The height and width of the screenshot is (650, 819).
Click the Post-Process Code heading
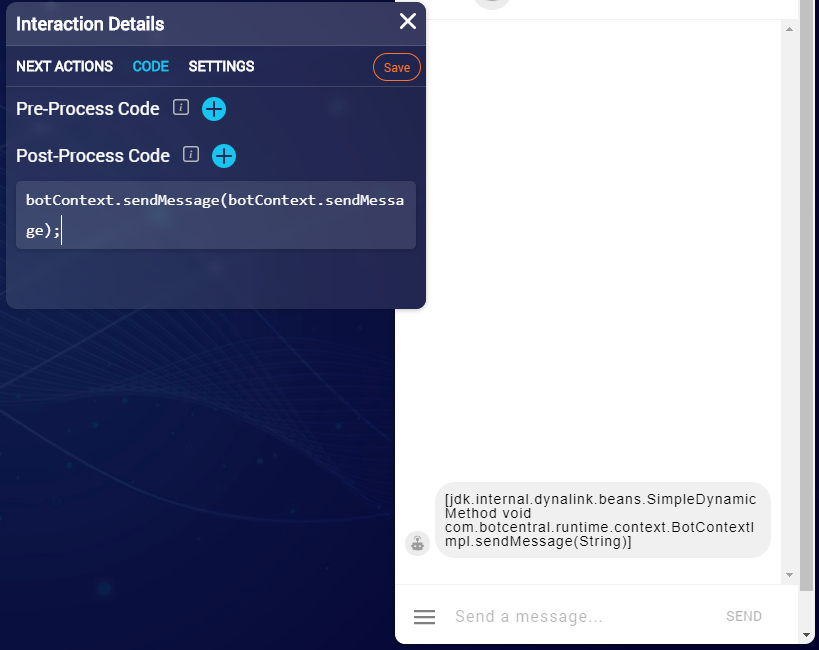pos(93,156)
